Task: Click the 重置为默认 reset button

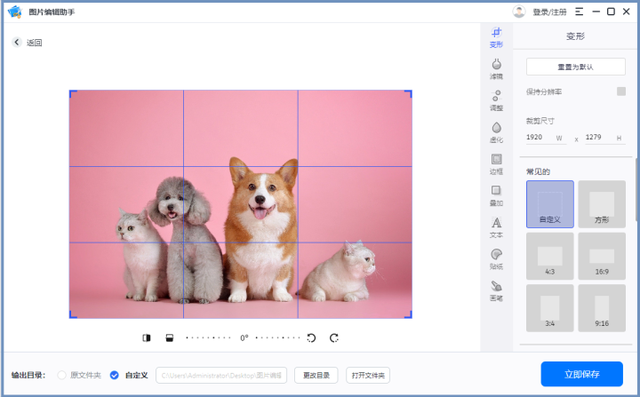Action: (576, 67)
